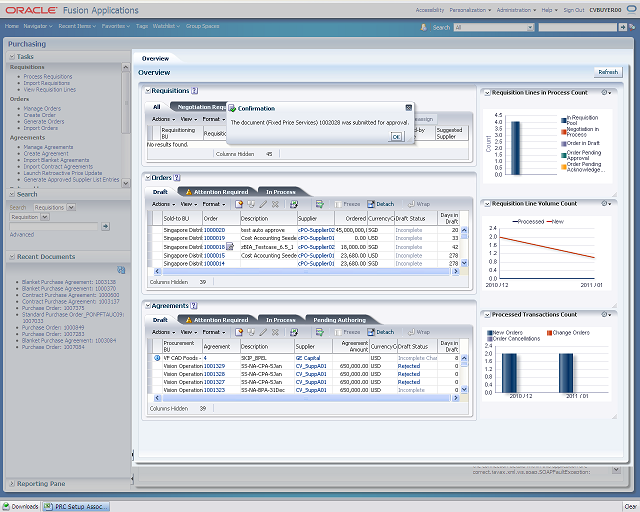Click the Refresh button on the Overview page
The image size is (640, 512).
608,72
